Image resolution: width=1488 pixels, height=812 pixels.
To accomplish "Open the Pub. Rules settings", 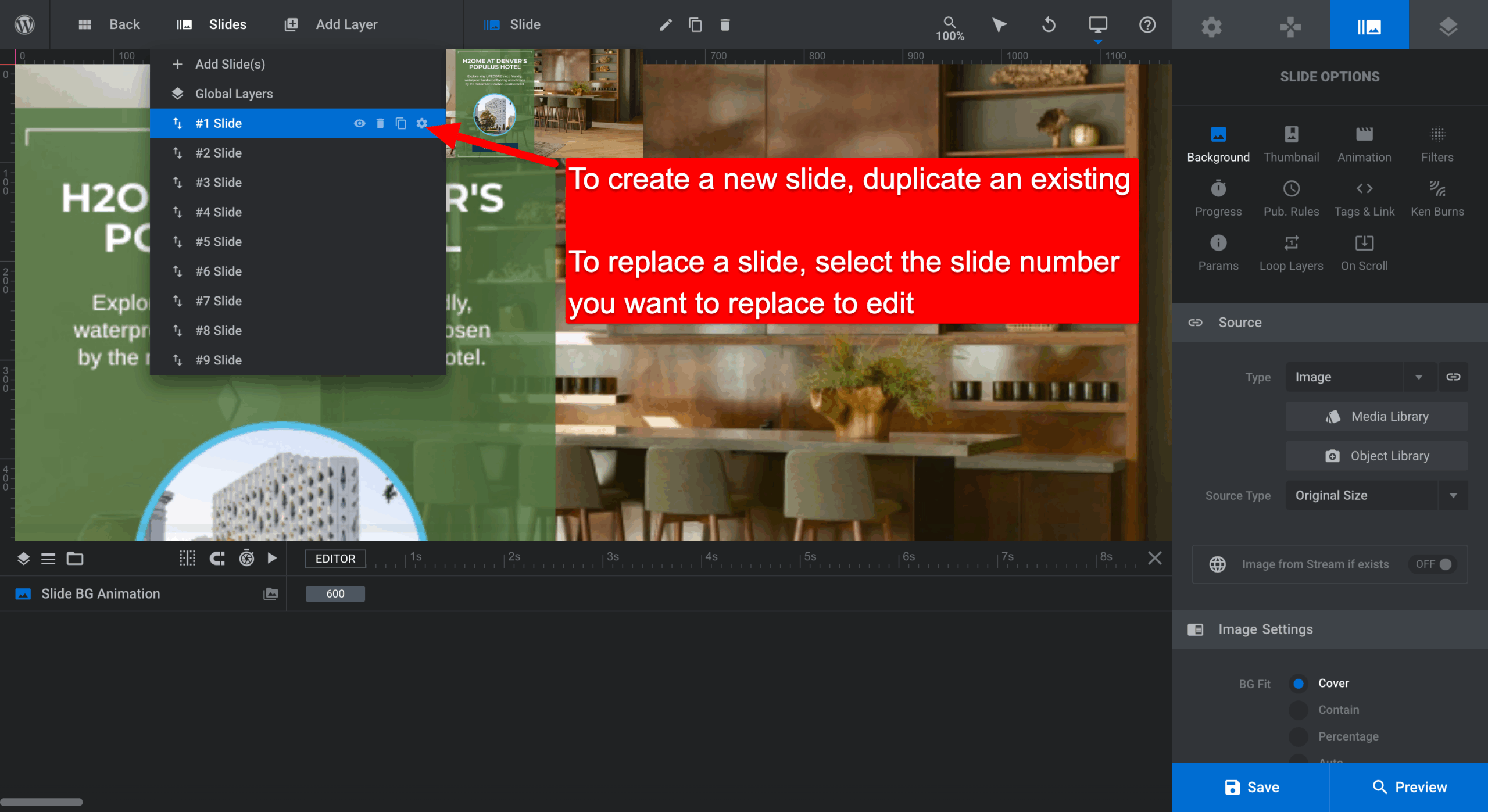I will [x=1291, y=198].
